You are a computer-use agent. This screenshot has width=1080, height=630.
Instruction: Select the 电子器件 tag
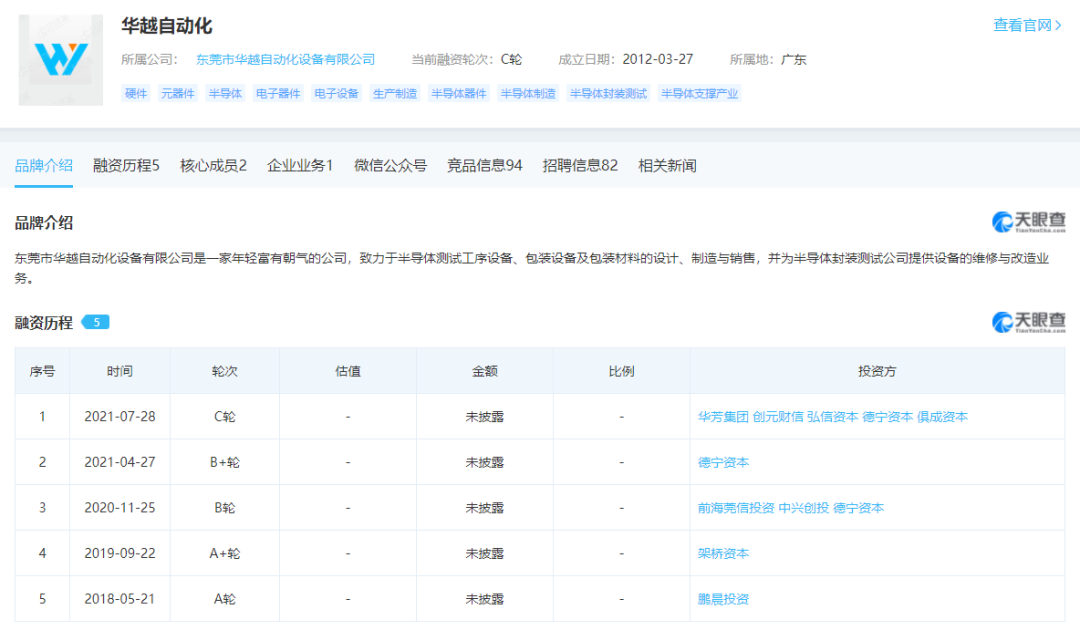tap(278, 94)
